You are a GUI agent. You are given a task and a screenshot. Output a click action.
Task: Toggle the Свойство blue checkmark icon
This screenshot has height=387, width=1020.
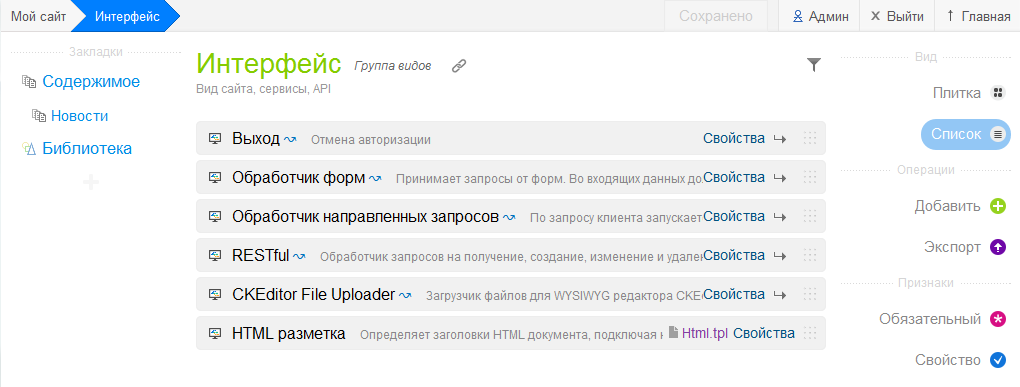coord(998,360)
